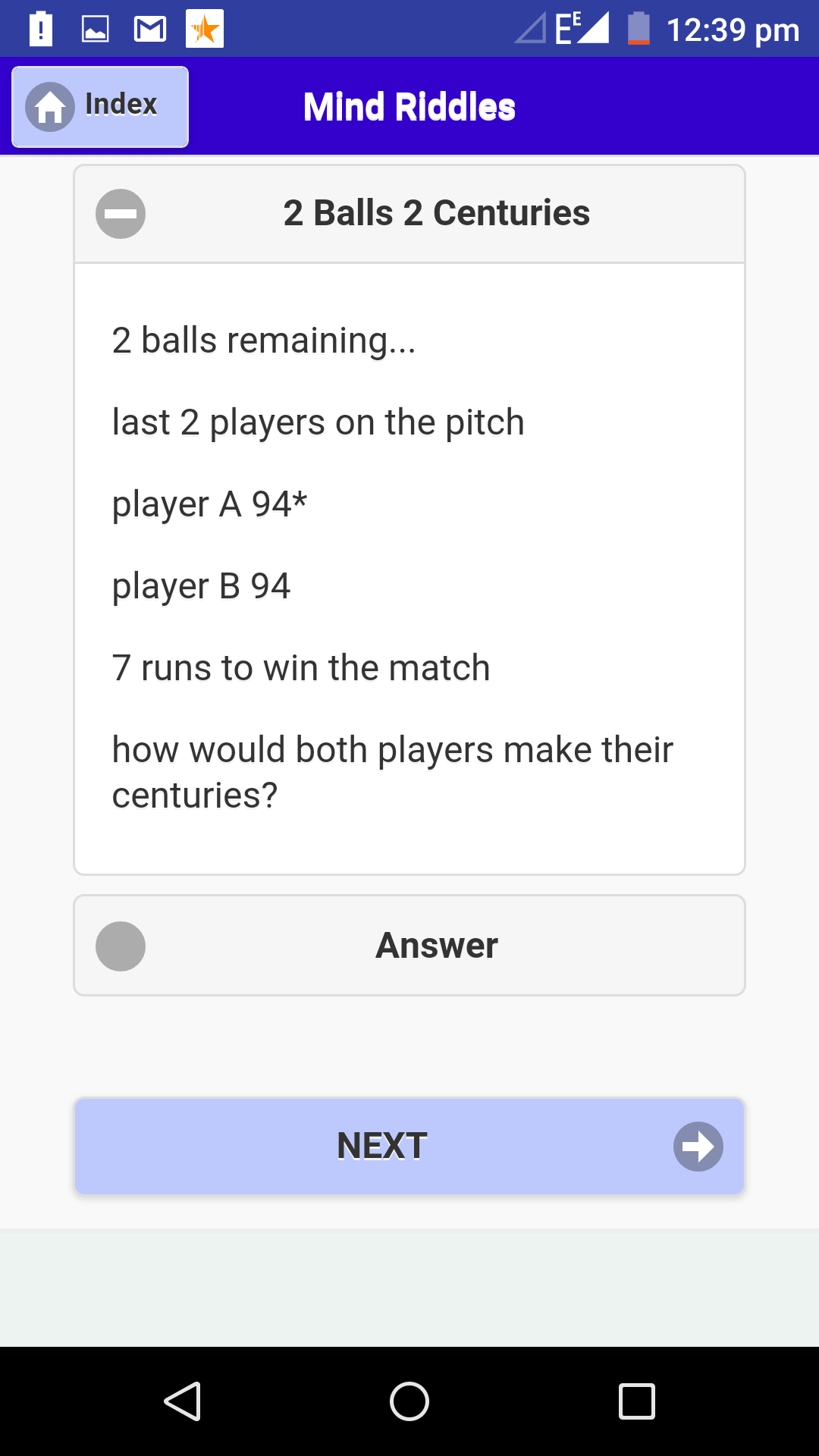Tap the clock showing 12:39 pm
Viewport: 819px width, 1456px height.
[733, 30]
